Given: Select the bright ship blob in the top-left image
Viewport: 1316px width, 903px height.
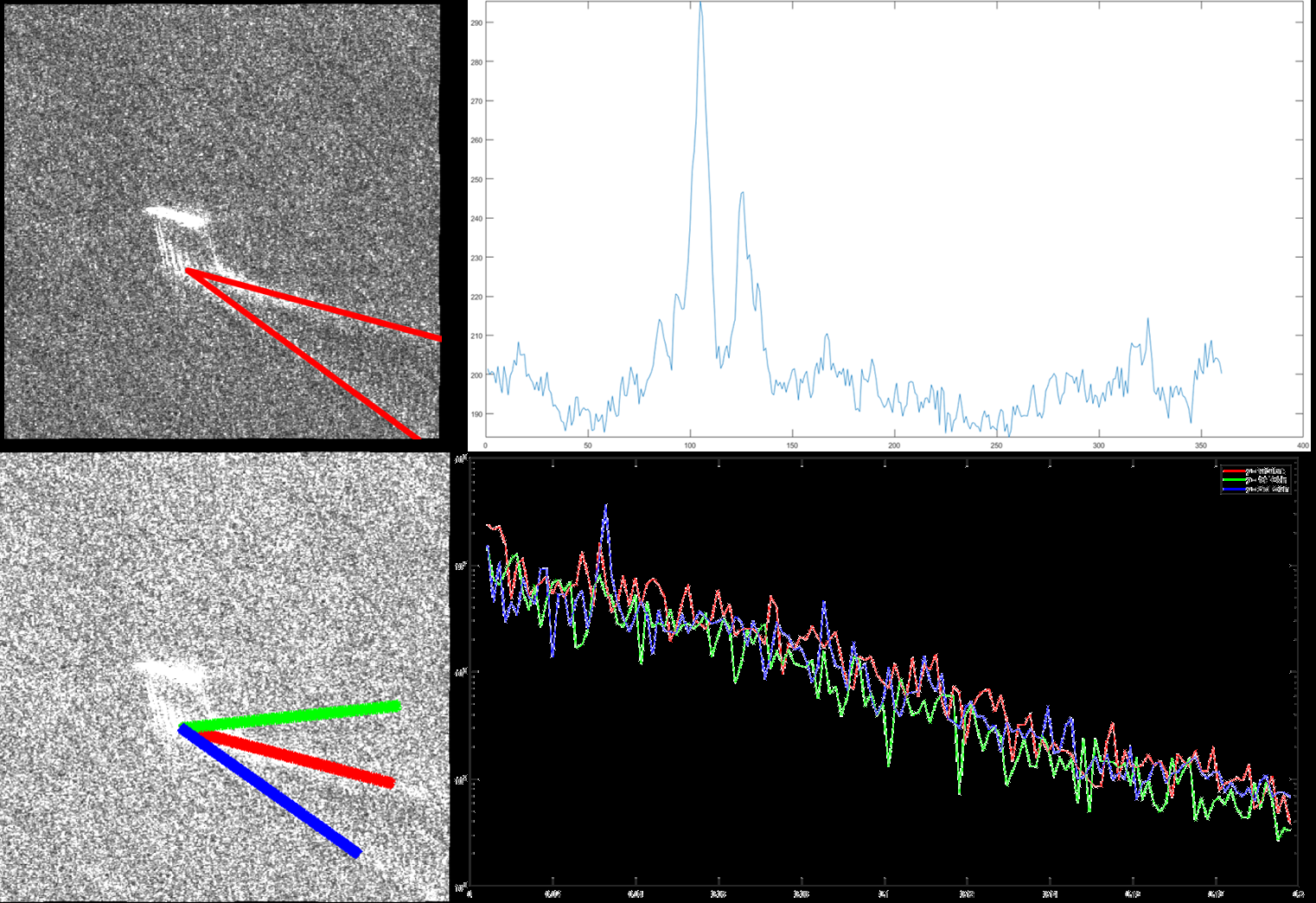Looking at the screenshot, I should pyautogui.click(x=176, y=216).
